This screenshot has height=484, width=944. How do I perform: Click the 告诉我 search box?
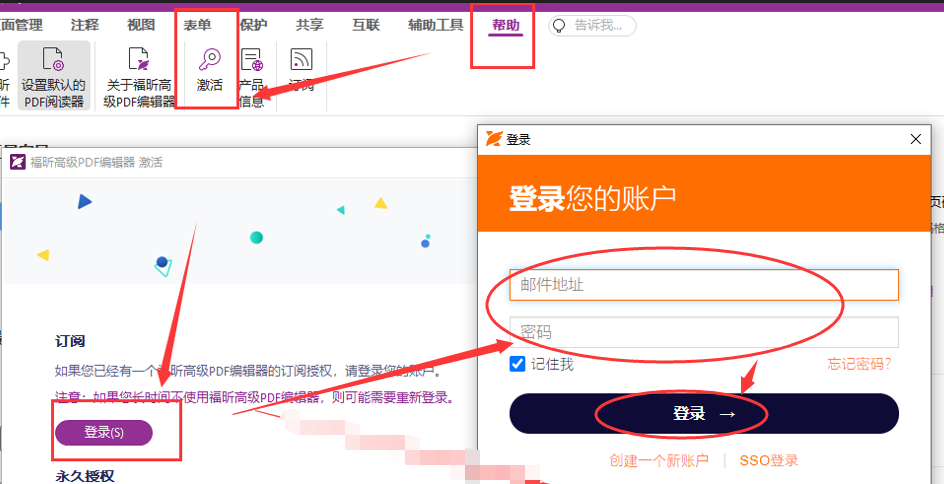point(592,25)
